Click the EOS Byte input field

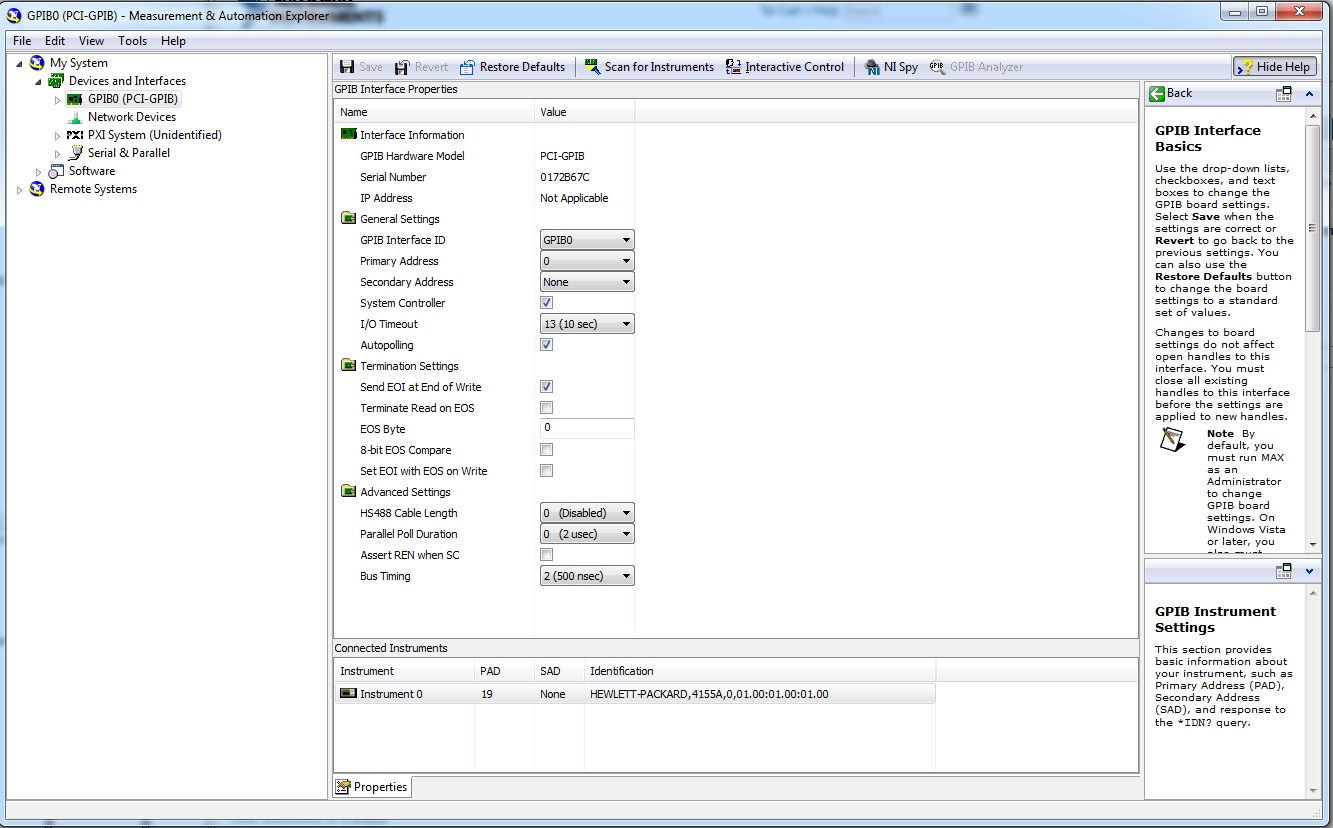coord(587,428)
